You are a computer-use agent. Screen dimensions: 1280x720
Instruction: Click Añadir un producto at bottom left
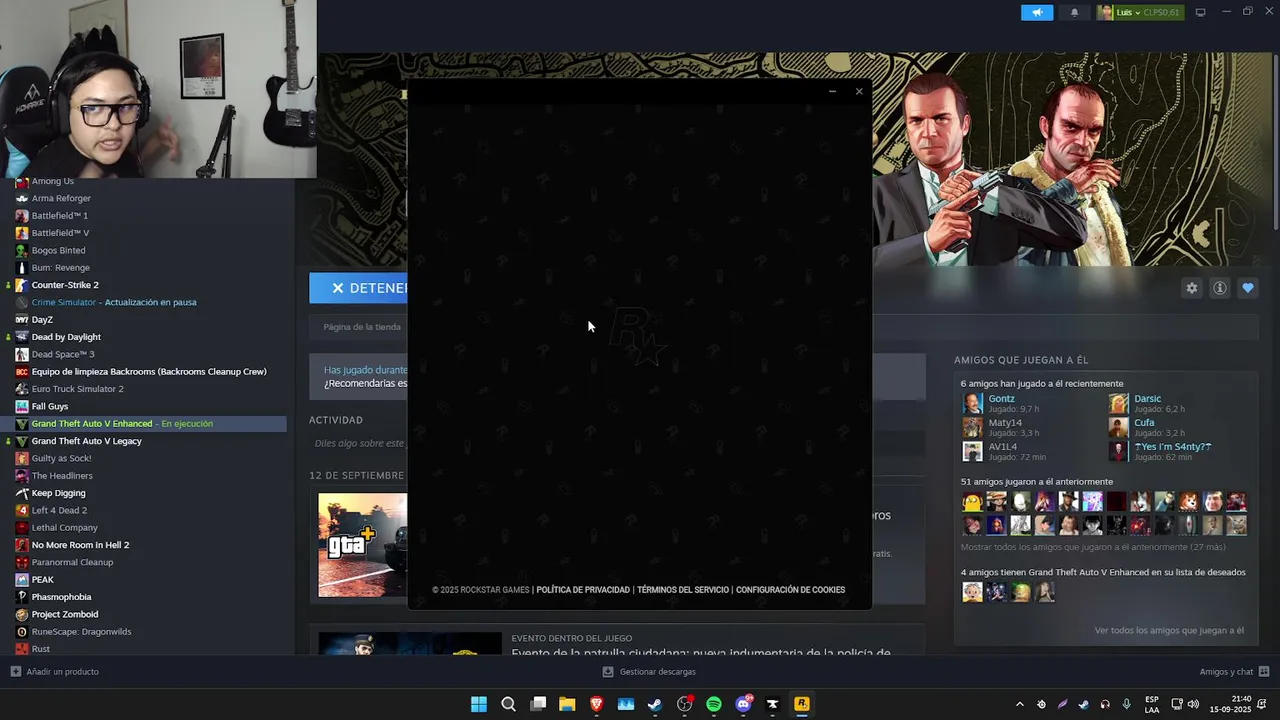point(55,672)
